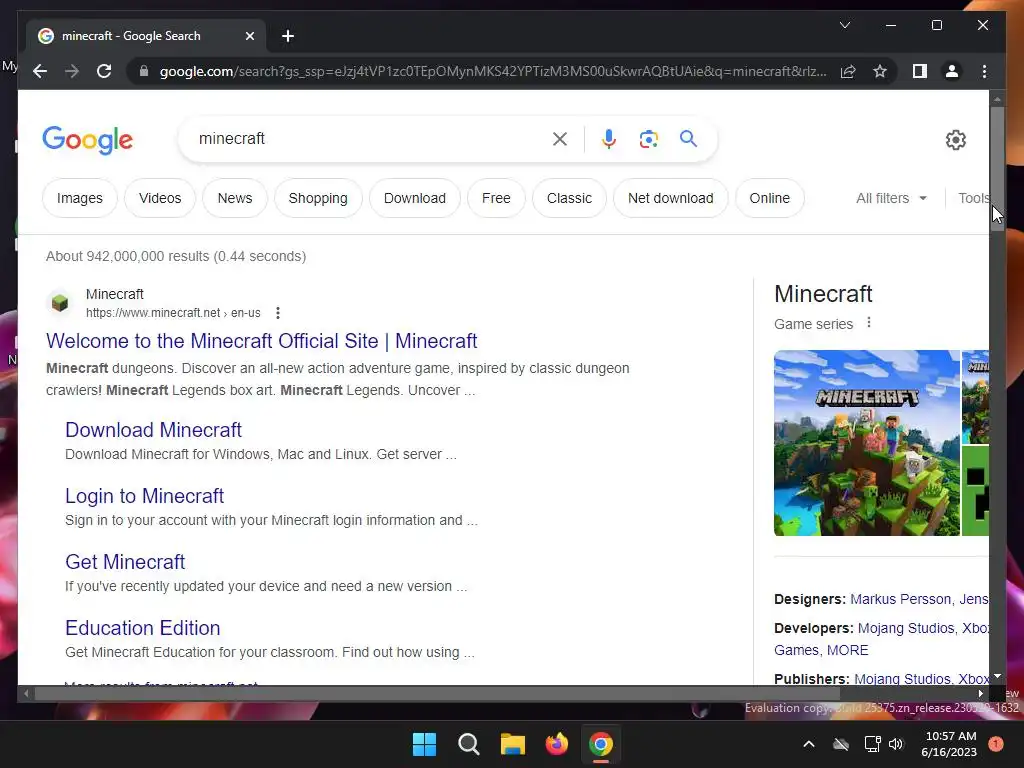Open Welcome to the Minecraft Official Site

click(x=261, y=341)
